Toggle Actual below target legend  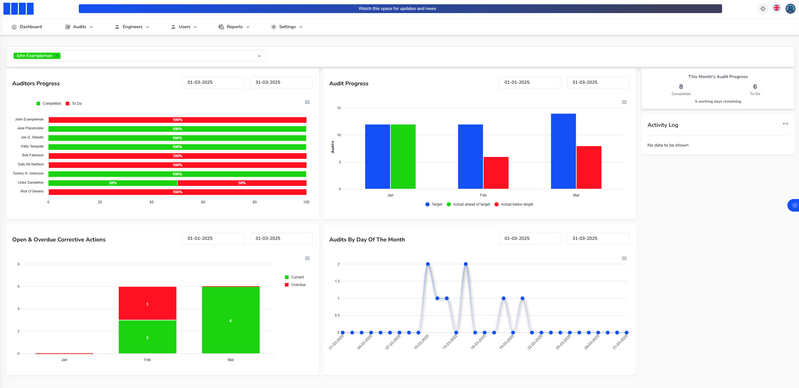click(x=514, y=204)
